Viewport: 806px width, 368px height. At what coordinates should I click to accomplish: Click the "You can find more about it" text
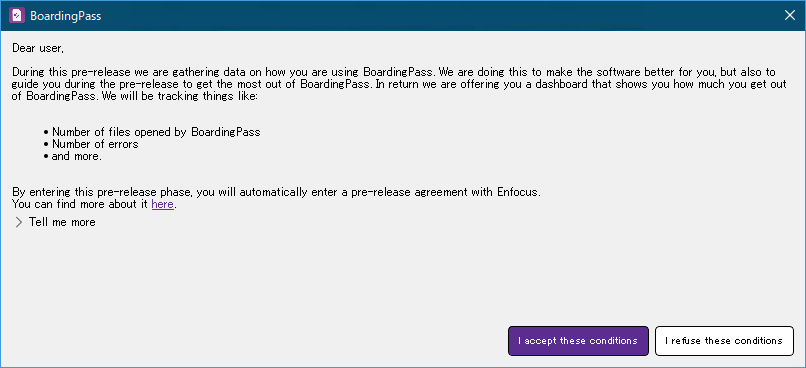click(x=80, y=205)
